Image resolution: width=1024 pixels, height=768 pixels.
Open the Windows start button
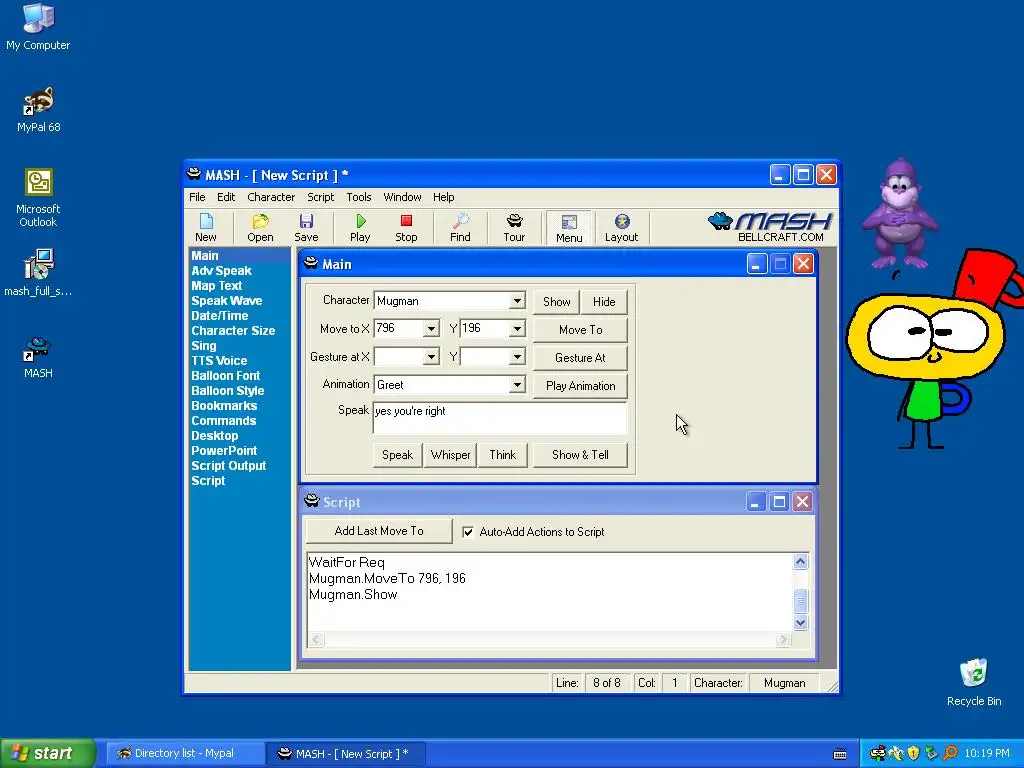[48, 753]
